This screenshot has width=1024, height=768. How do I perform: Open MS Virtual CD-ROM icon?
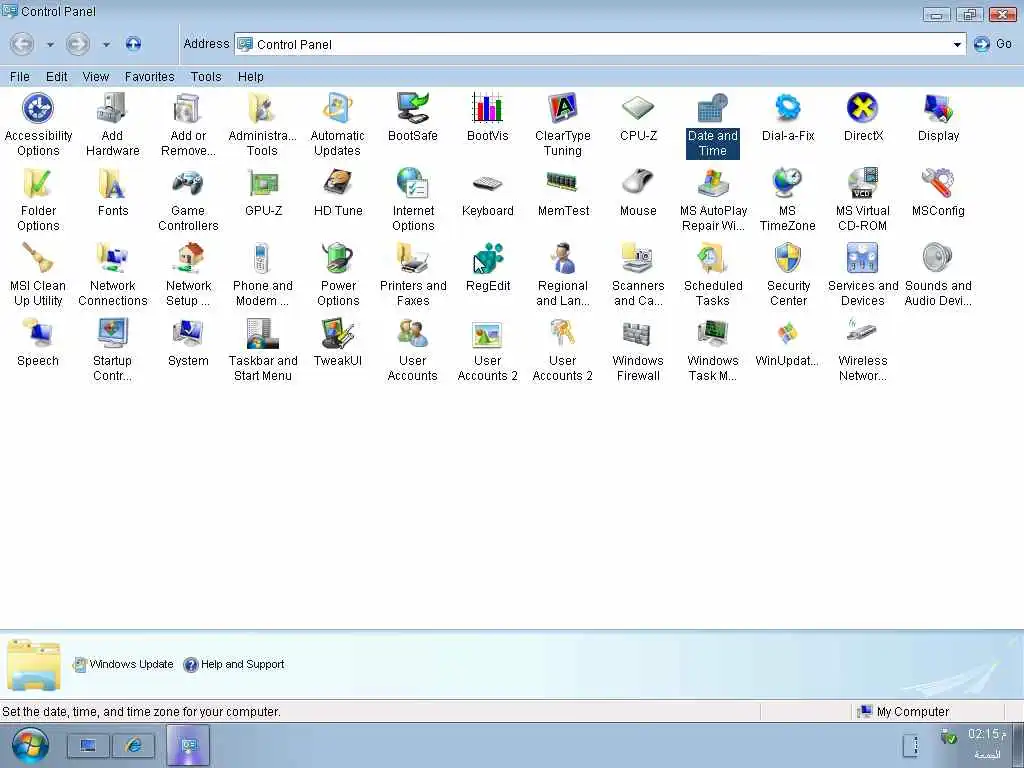[863, 184]
